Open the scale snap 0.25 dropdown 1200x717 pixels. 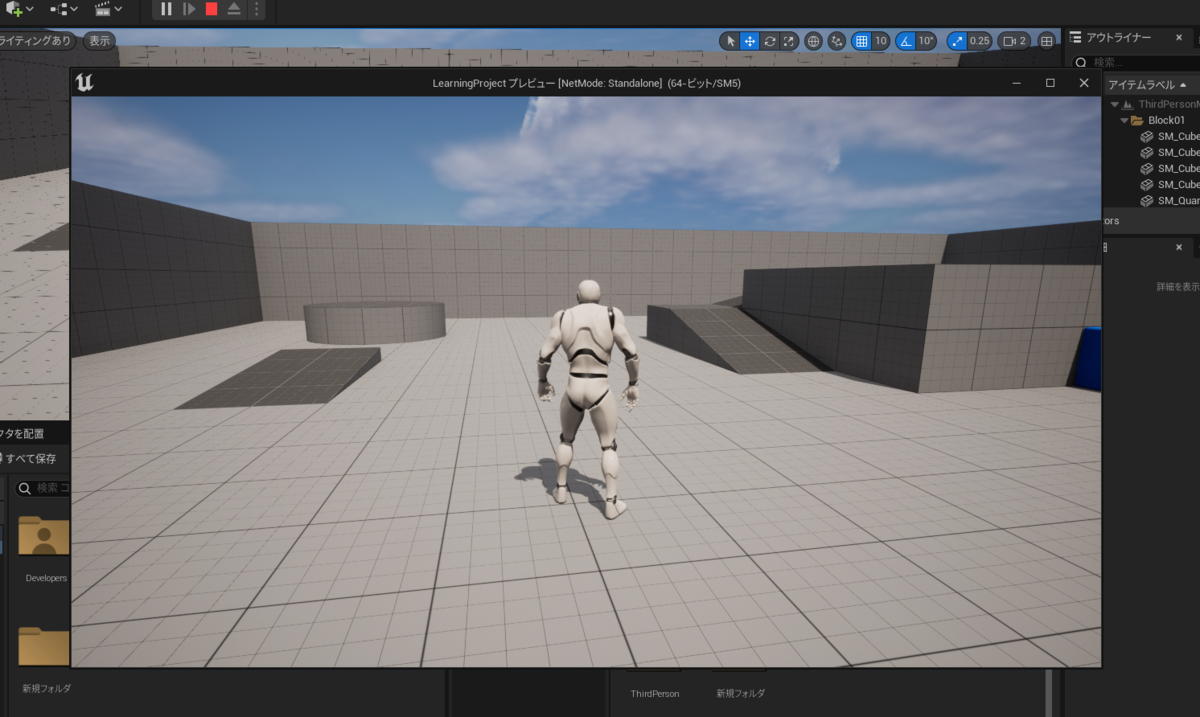click(980, 41)
